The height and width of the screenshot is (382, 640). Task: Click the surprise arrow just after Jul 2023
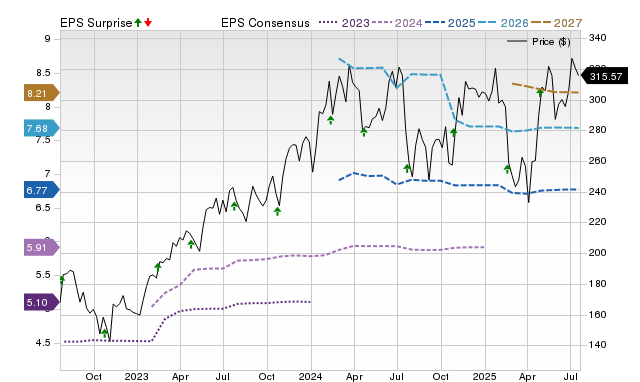pyautogui.click(x=234, y=206)
